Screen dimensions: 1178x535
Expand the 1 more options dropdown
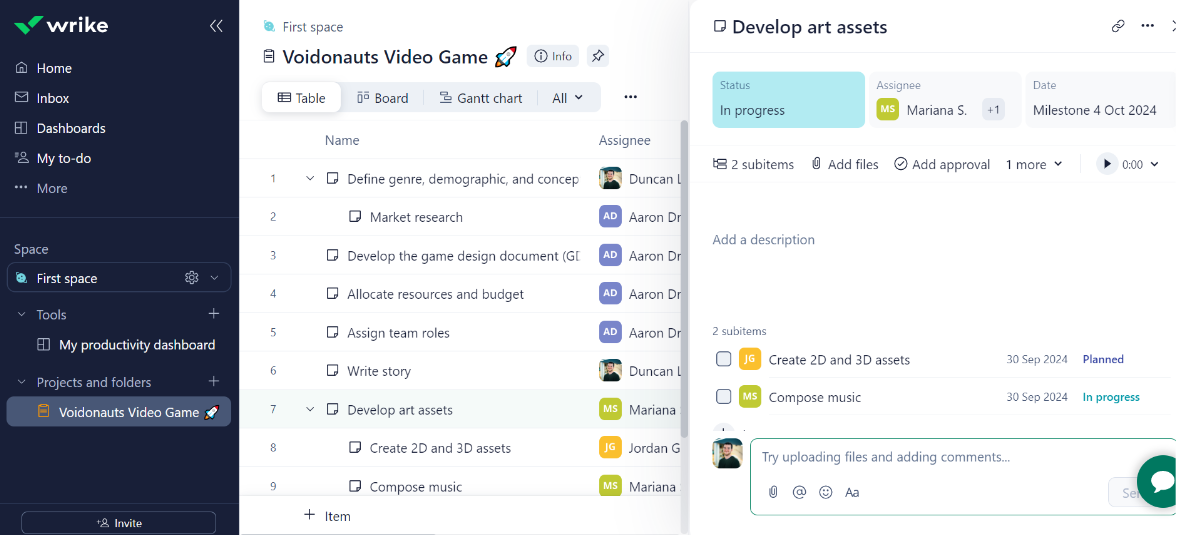click(1034, 164)
